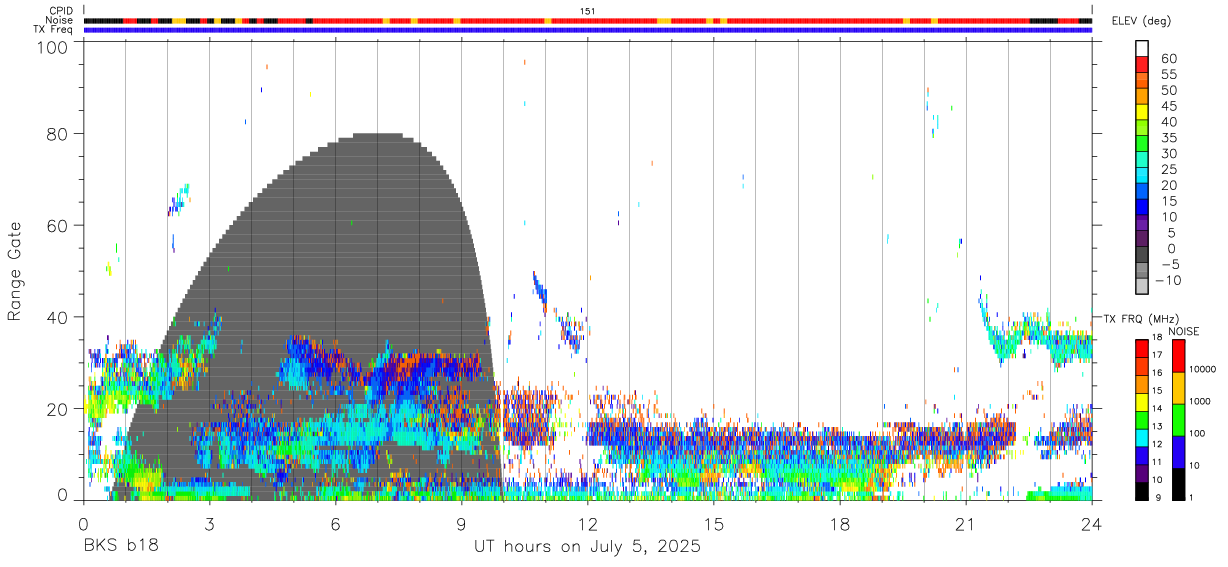
Task: Click the UT hour axis label 24
Action: (x=1091, y=524)
